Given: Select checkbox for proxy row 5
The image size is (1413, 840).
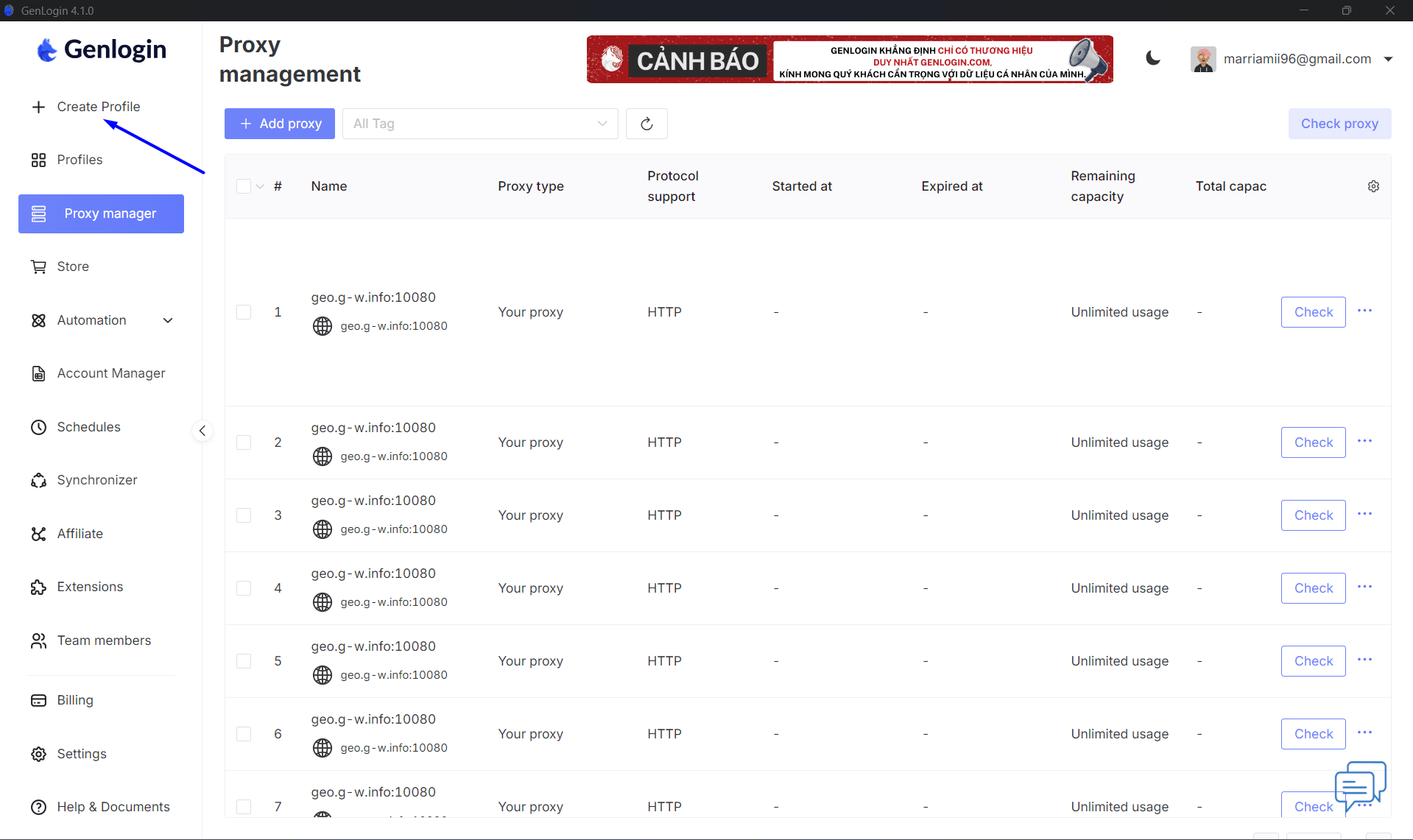Looking at the screenshot, I should point(244,661).
